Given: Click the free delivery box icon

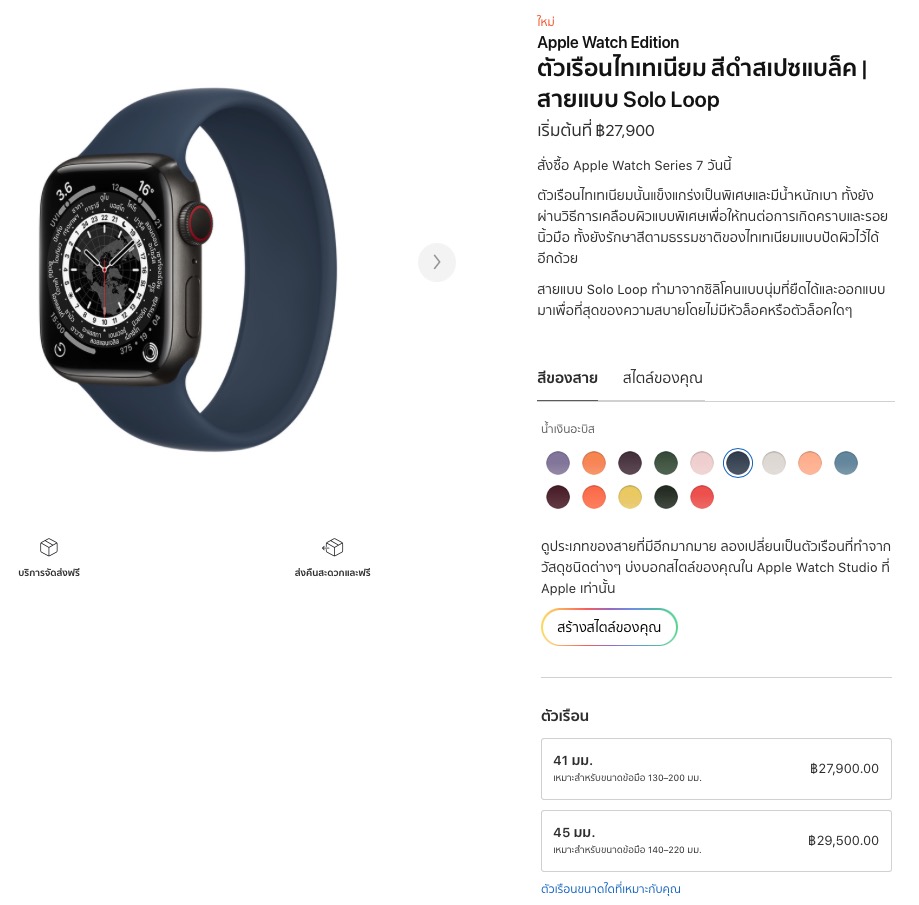Looking at the screenshot, I should [x=49, y=547].
